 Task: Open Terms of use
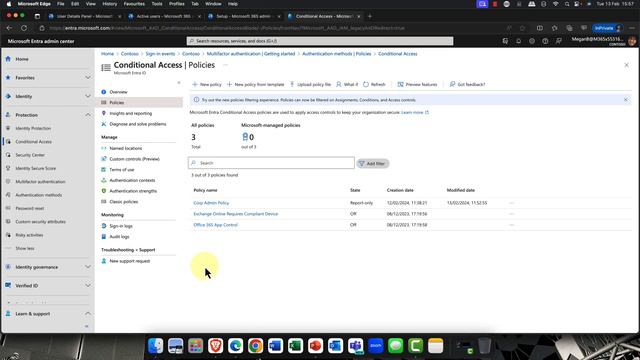tap(122, 169)
